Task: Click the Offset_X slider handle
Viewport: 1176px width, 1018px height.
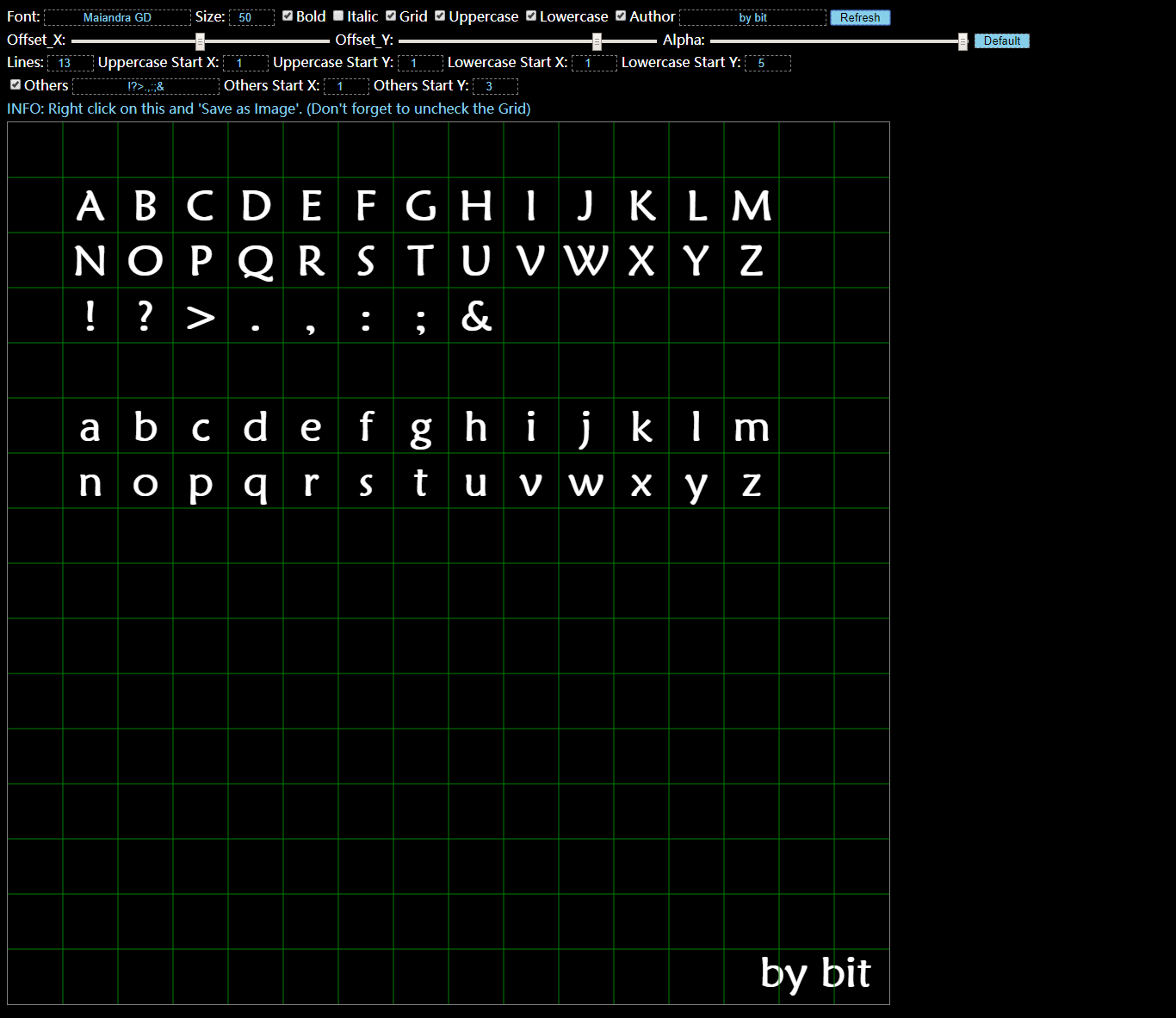Action: coord(200,41)
